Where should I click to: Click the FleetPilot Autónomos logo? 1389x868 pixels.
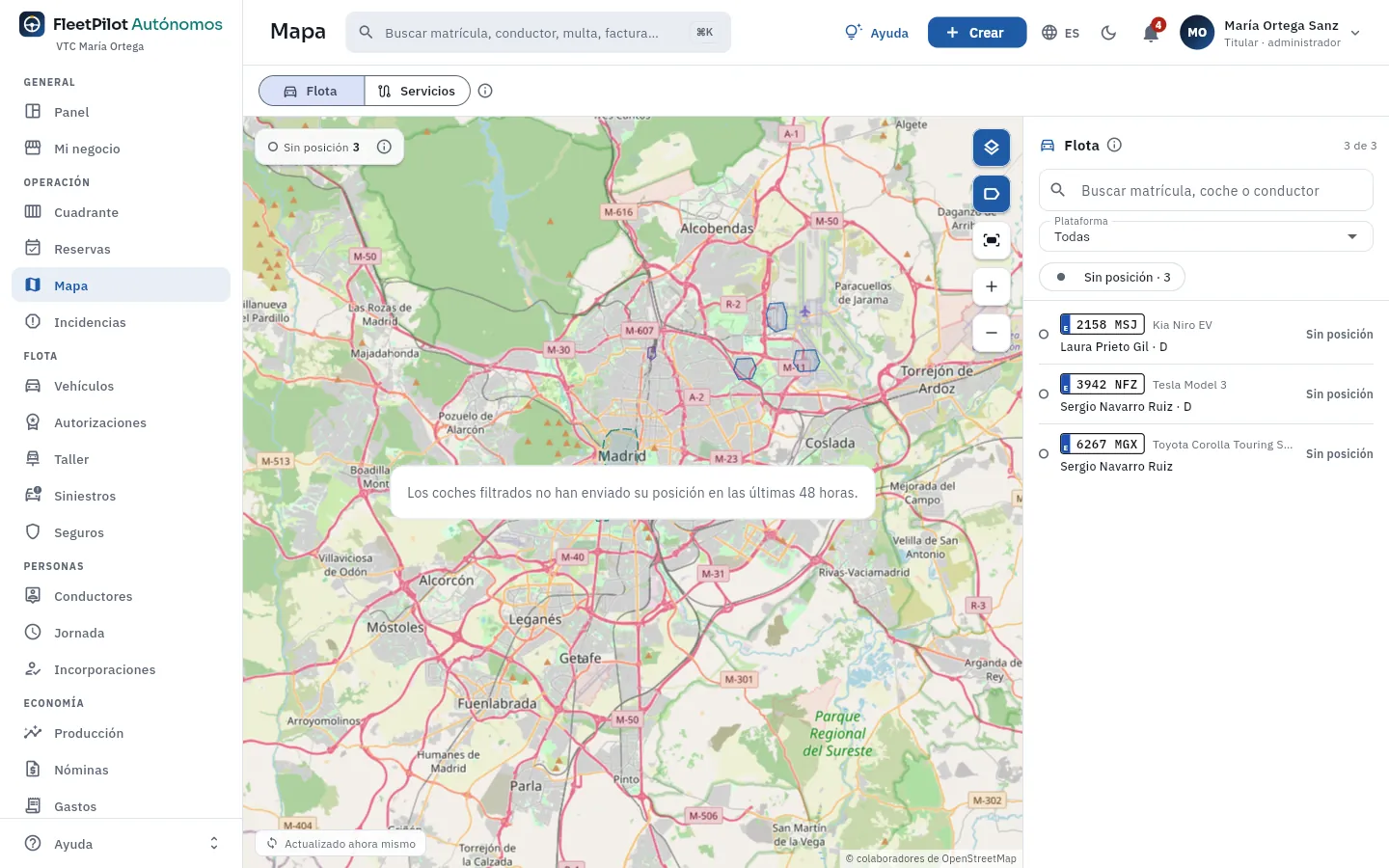[122, 25]
